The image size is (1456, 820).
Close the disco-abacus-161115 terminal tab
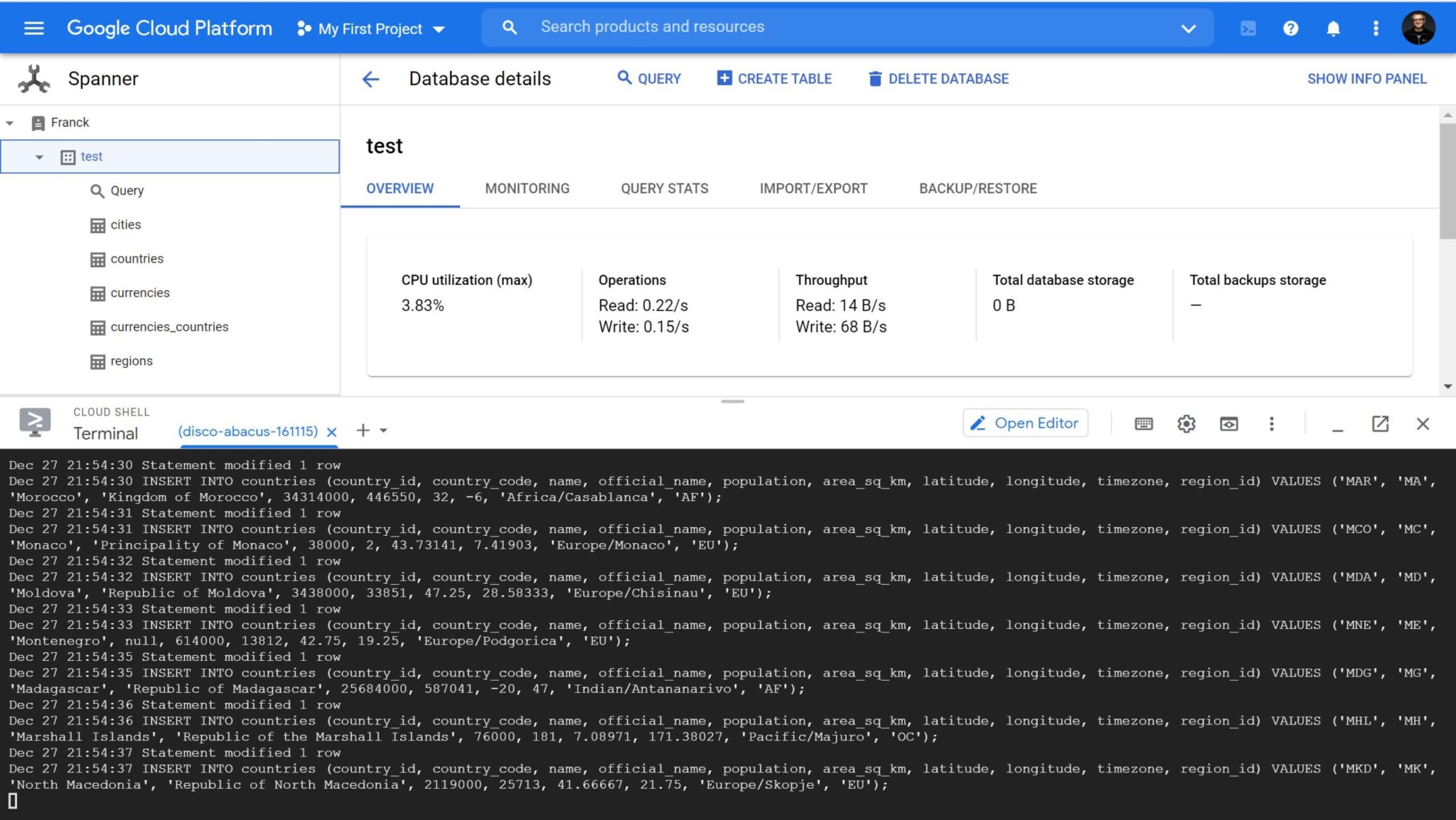coord(331,432)
